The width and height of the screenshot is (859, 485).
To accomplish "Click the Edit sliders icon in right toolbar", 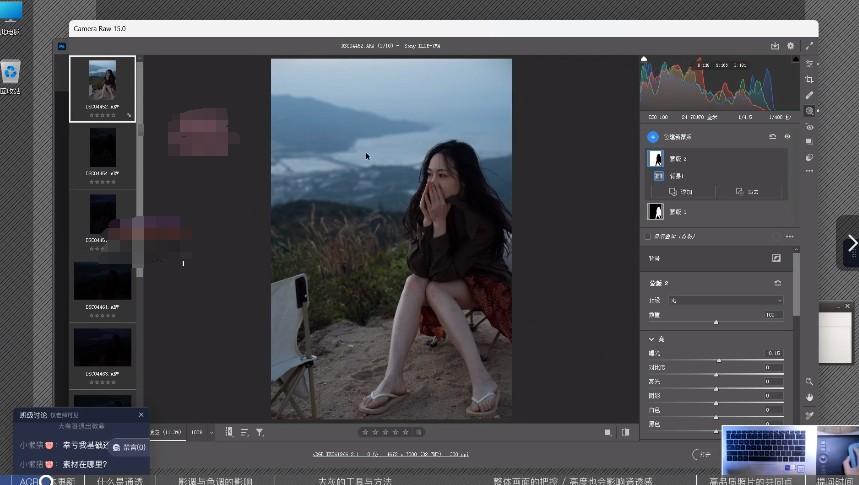I will [x=809, y=63].
